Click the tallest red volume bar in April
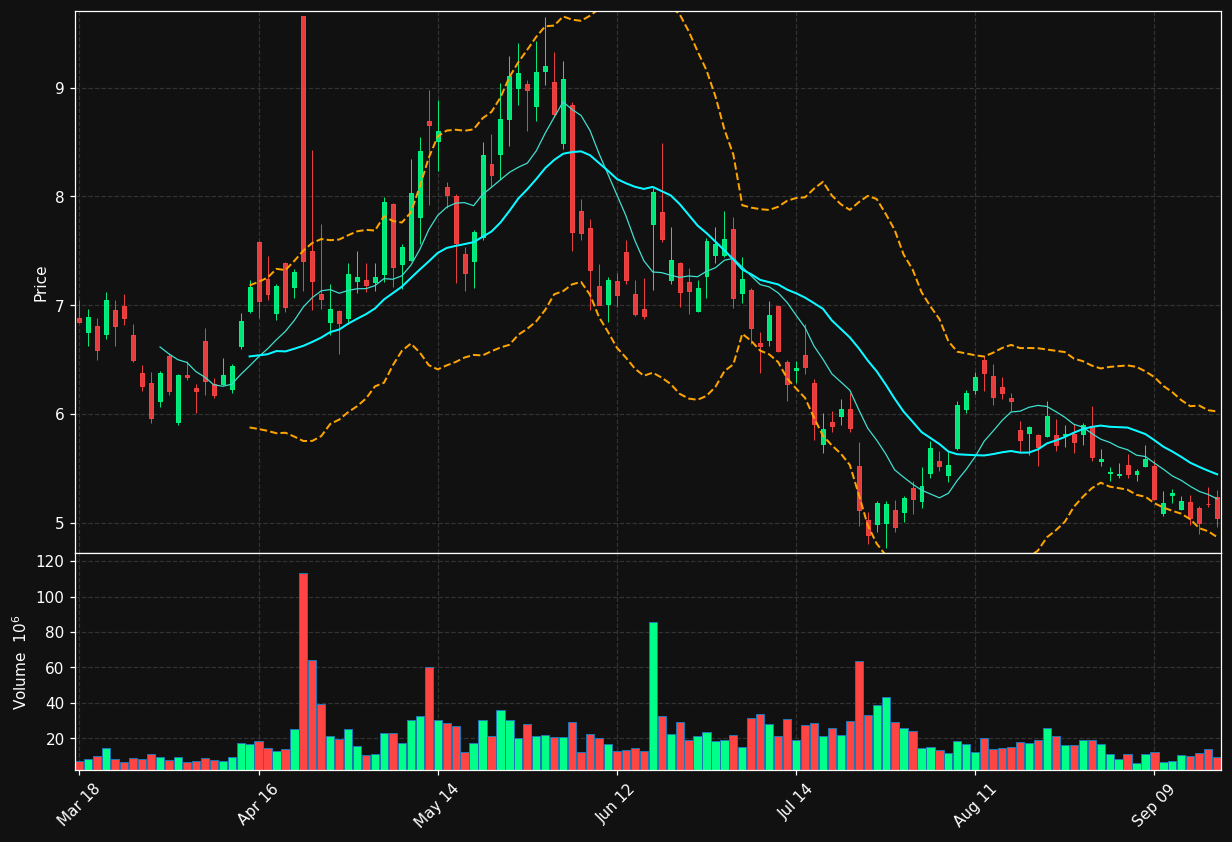Screen dimensions: 1232x842 coord(303,671)
